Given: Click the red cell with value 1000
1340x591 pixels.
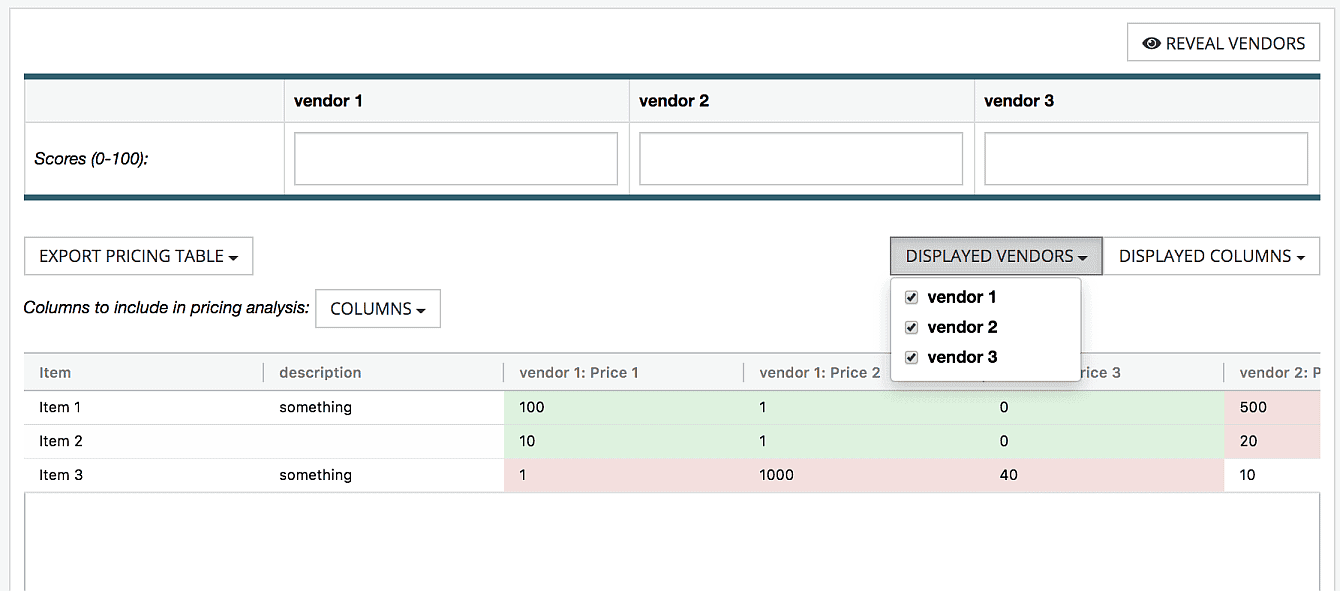Looking at the screenshot, I should tap(864, 475).
